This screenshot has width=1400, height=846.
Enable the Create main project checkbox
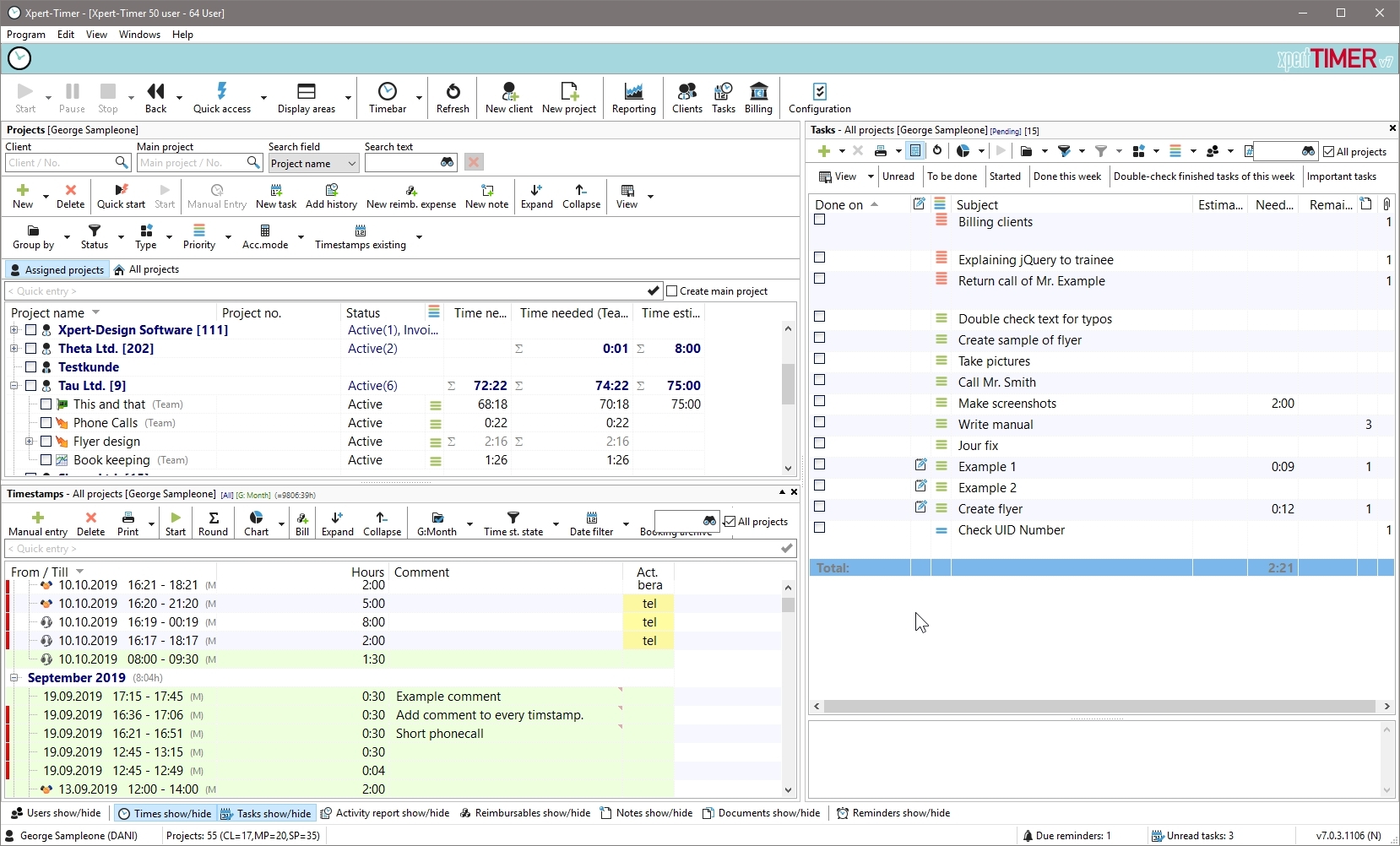tap(672, 291)
